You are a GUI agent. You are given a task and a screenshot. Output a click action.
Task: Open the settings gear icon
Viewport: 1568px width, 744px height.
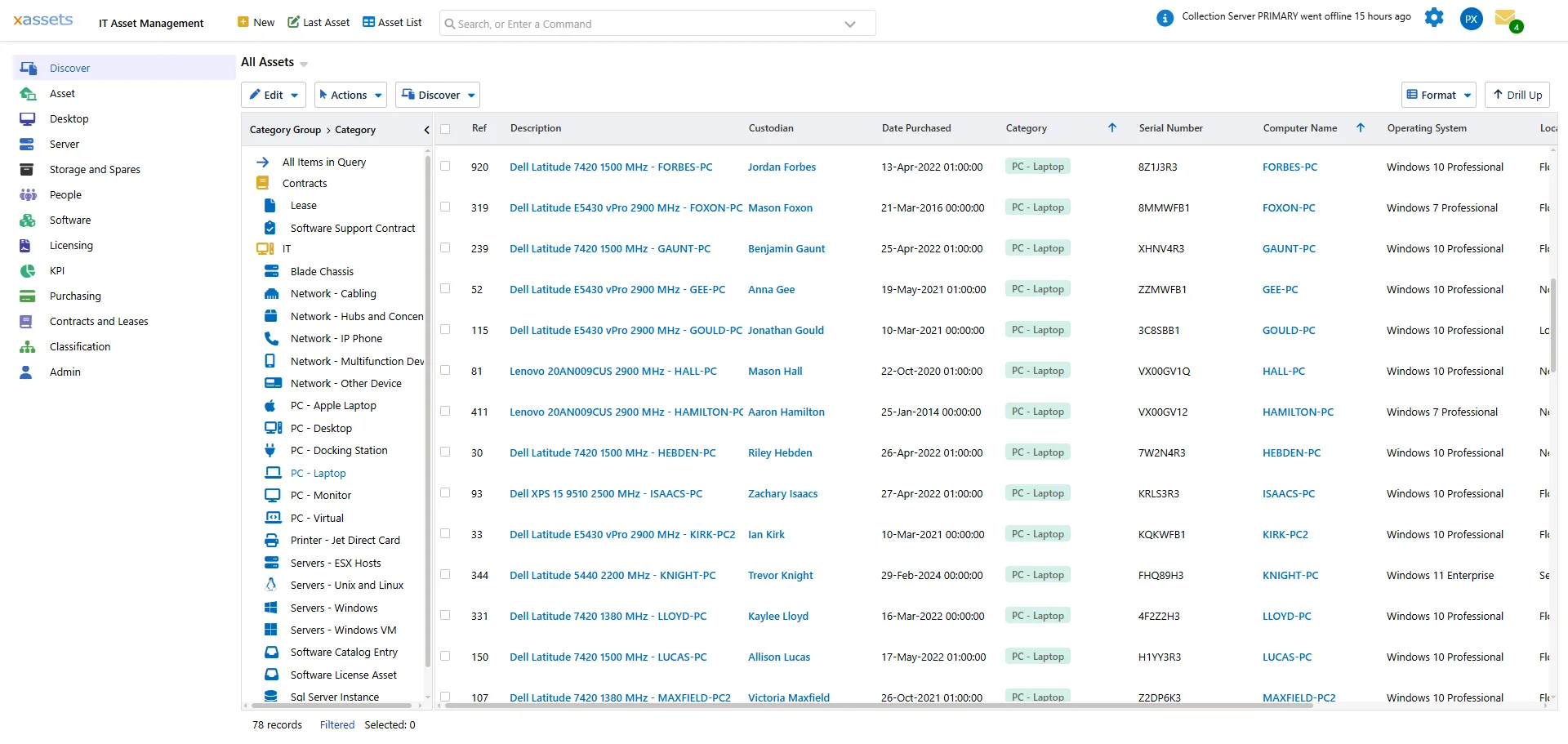point(1434,17)
